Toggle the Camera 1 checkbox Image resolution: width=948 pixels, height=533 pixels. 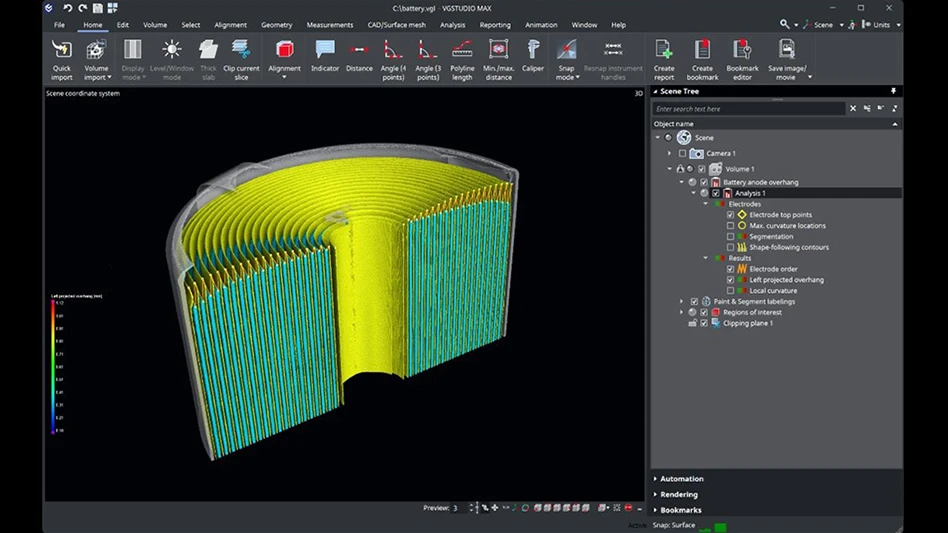(x=683, y=154)
